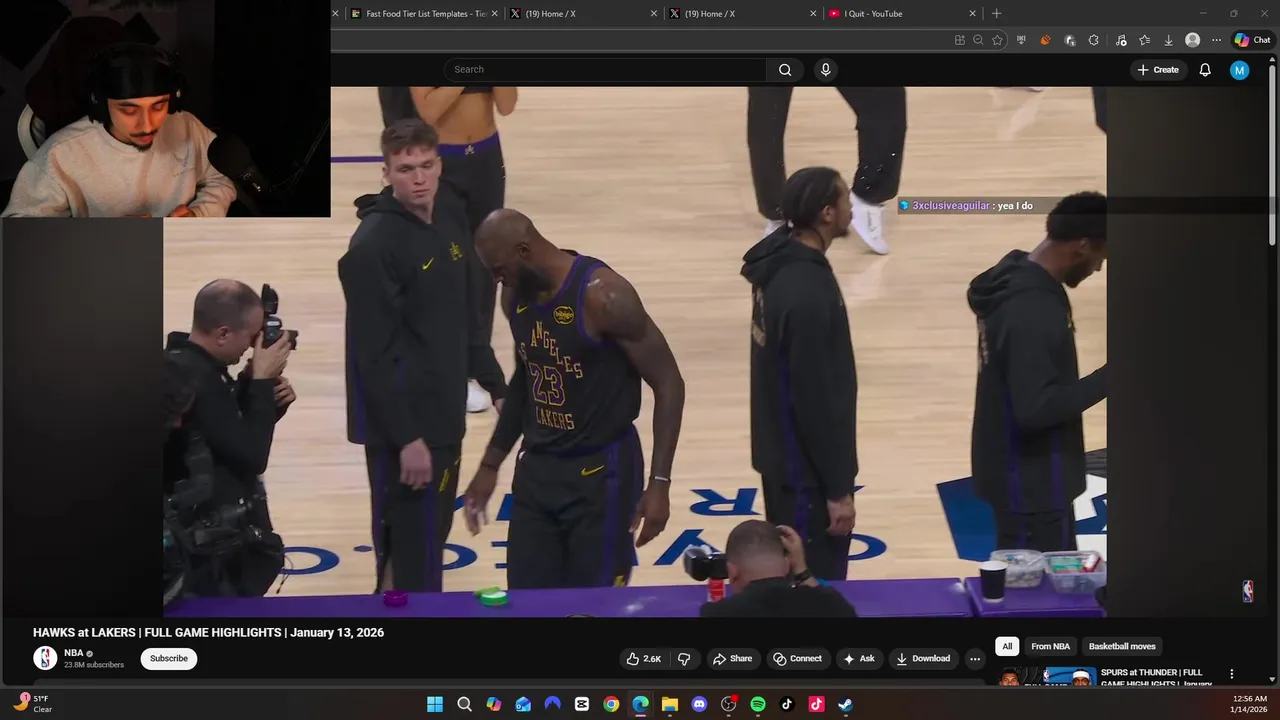Open YouTube notifications bell

coord(1205,70)
